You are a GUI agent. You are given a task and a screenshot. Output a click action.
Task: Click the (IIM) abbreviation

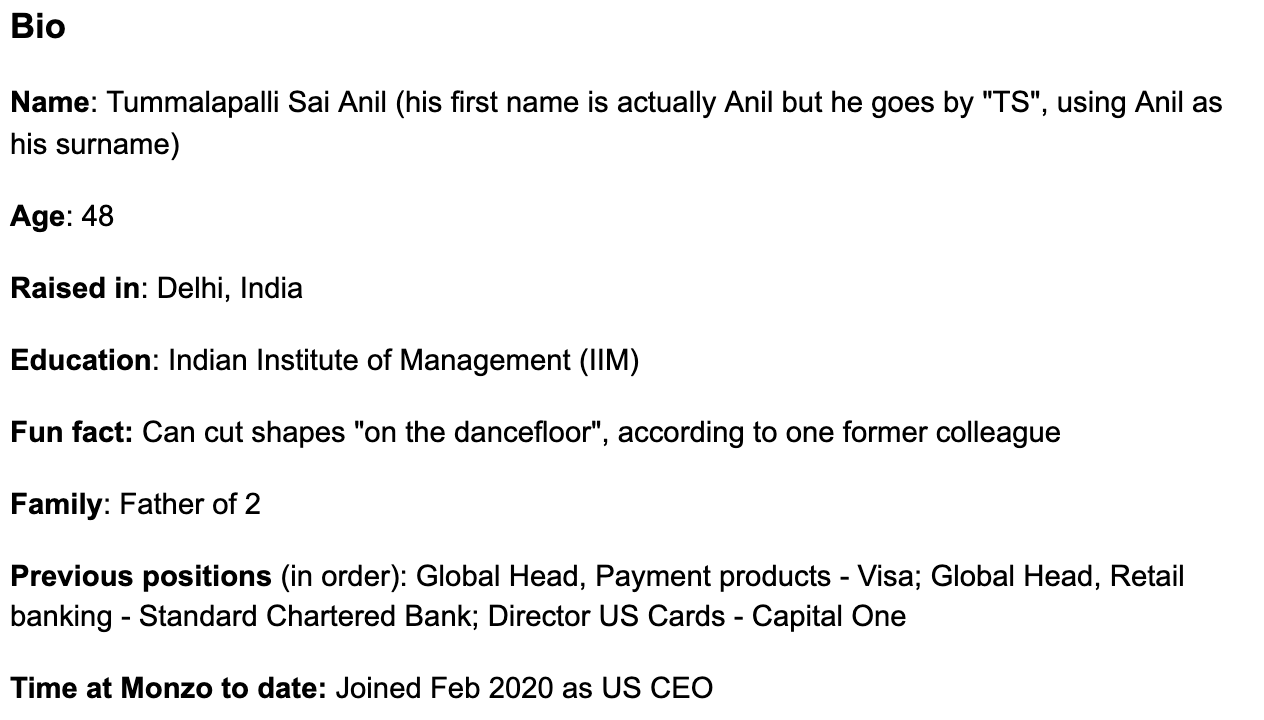[609, 360]
